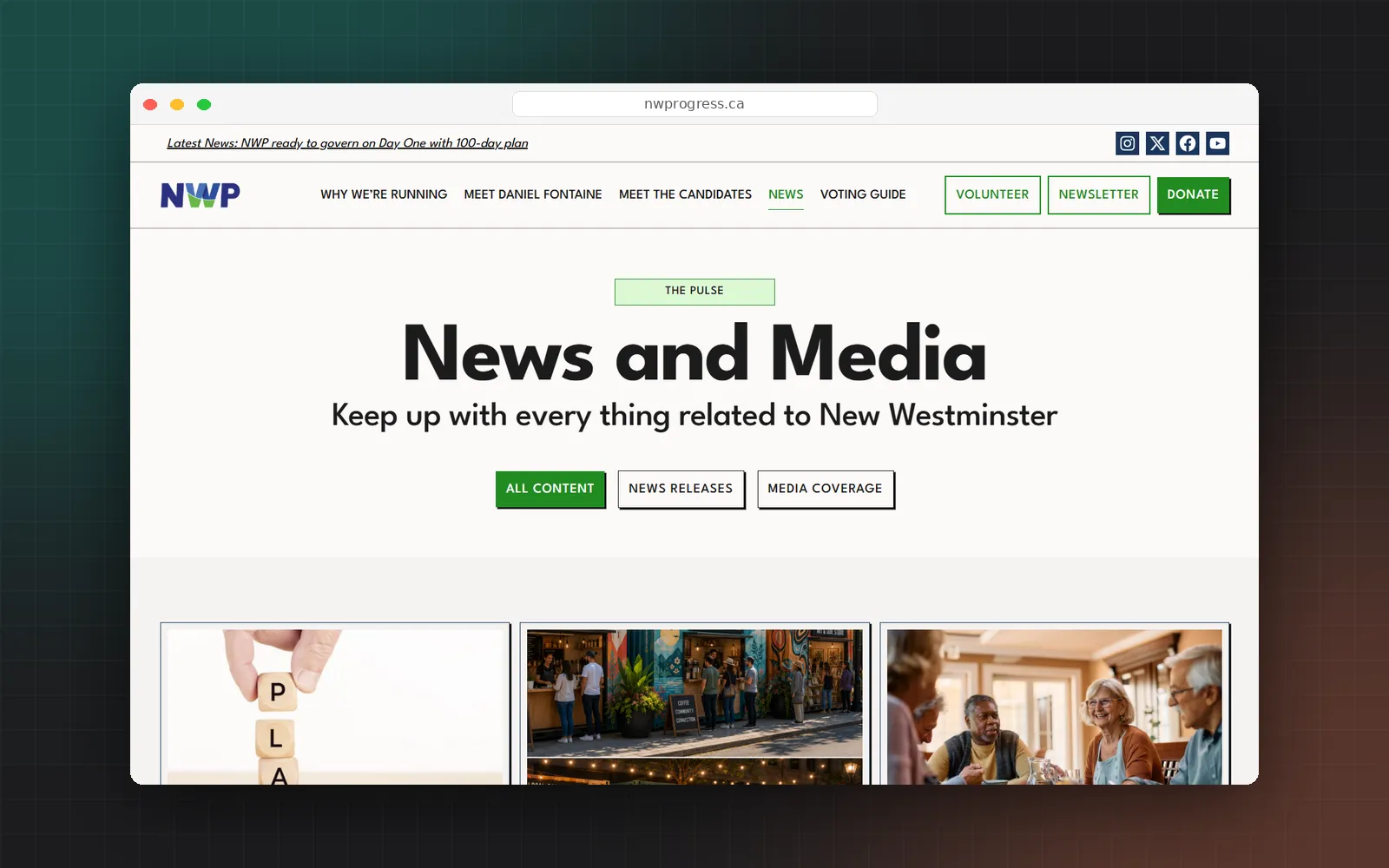This screenshot has height=868, width=1389.
Task: Click the Keep up with every thing subheading
Action: 694,416
